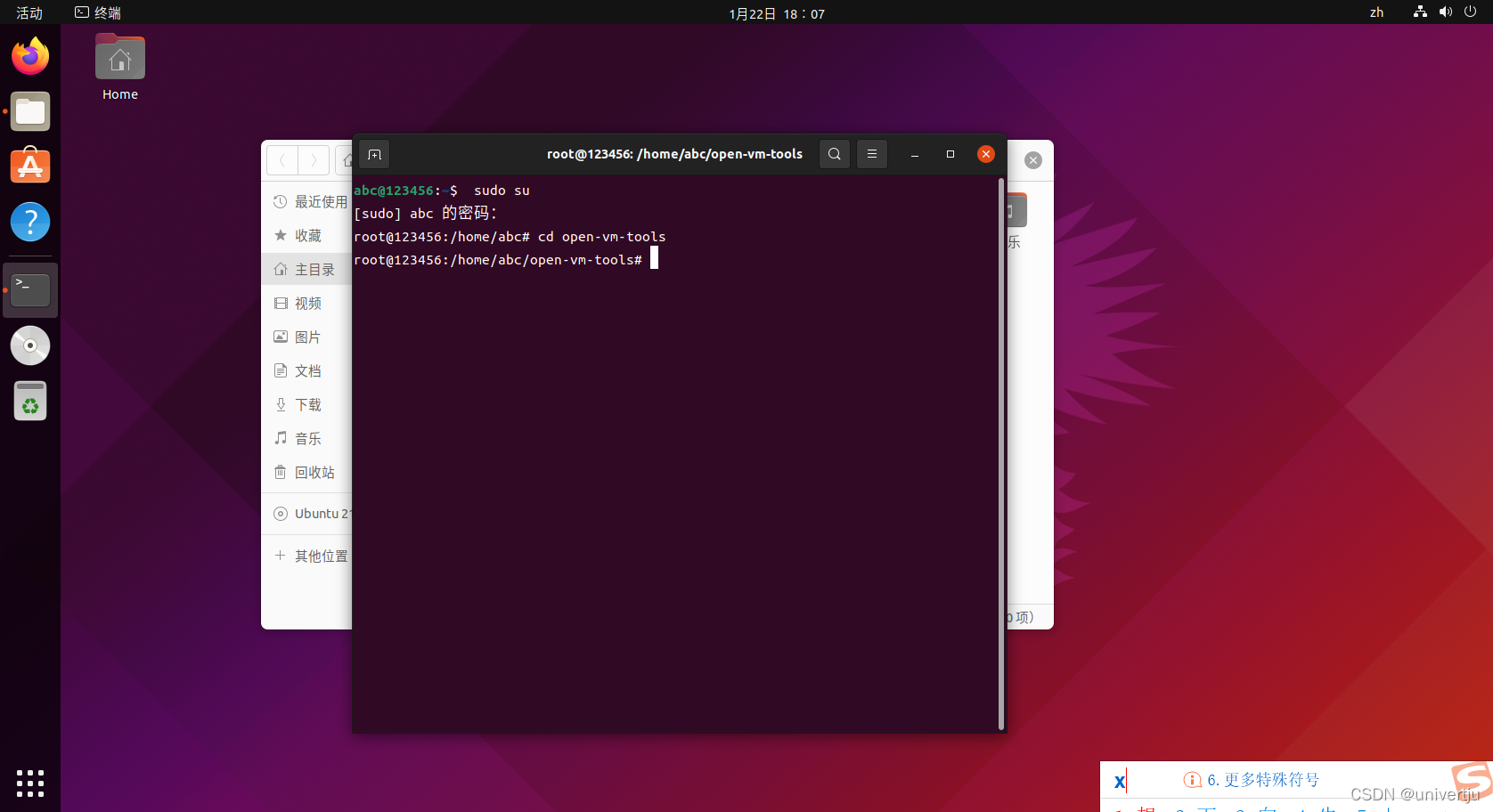Click the volume icon in top bar
Screen dimensions: 1493x812
tap(1445, 12)
